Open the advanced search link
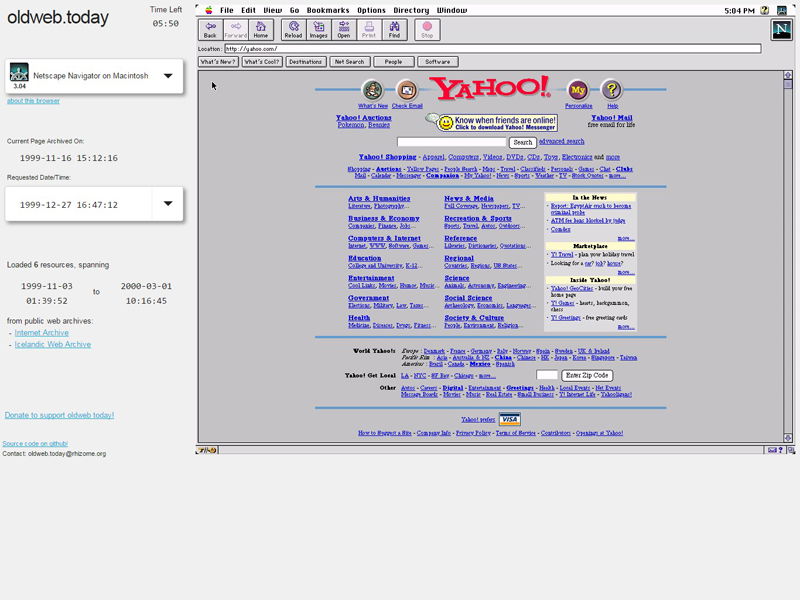Viewport: 800px width, 600px height. coord(561,141)
